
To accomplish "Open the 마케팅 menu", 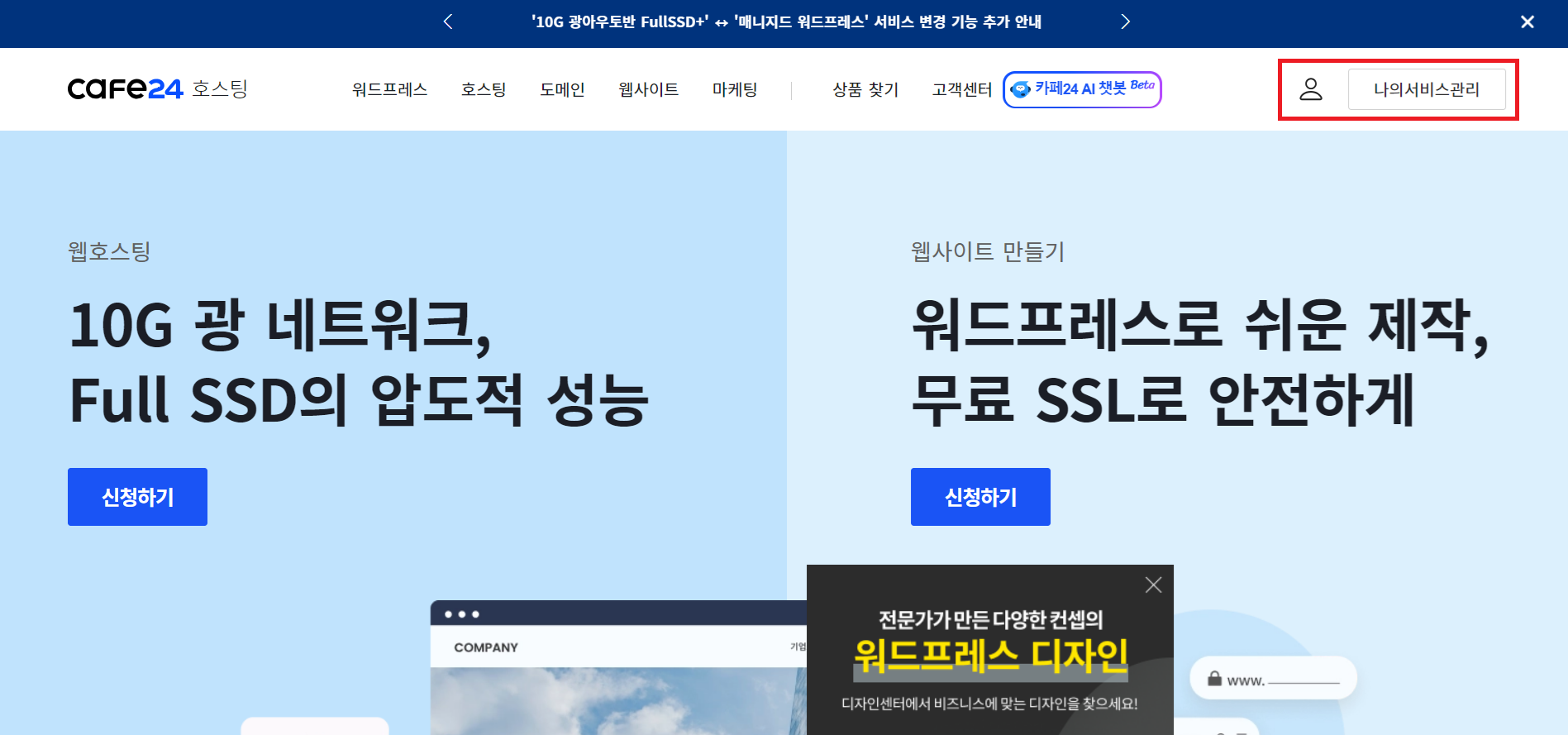I will click(735, 89).
